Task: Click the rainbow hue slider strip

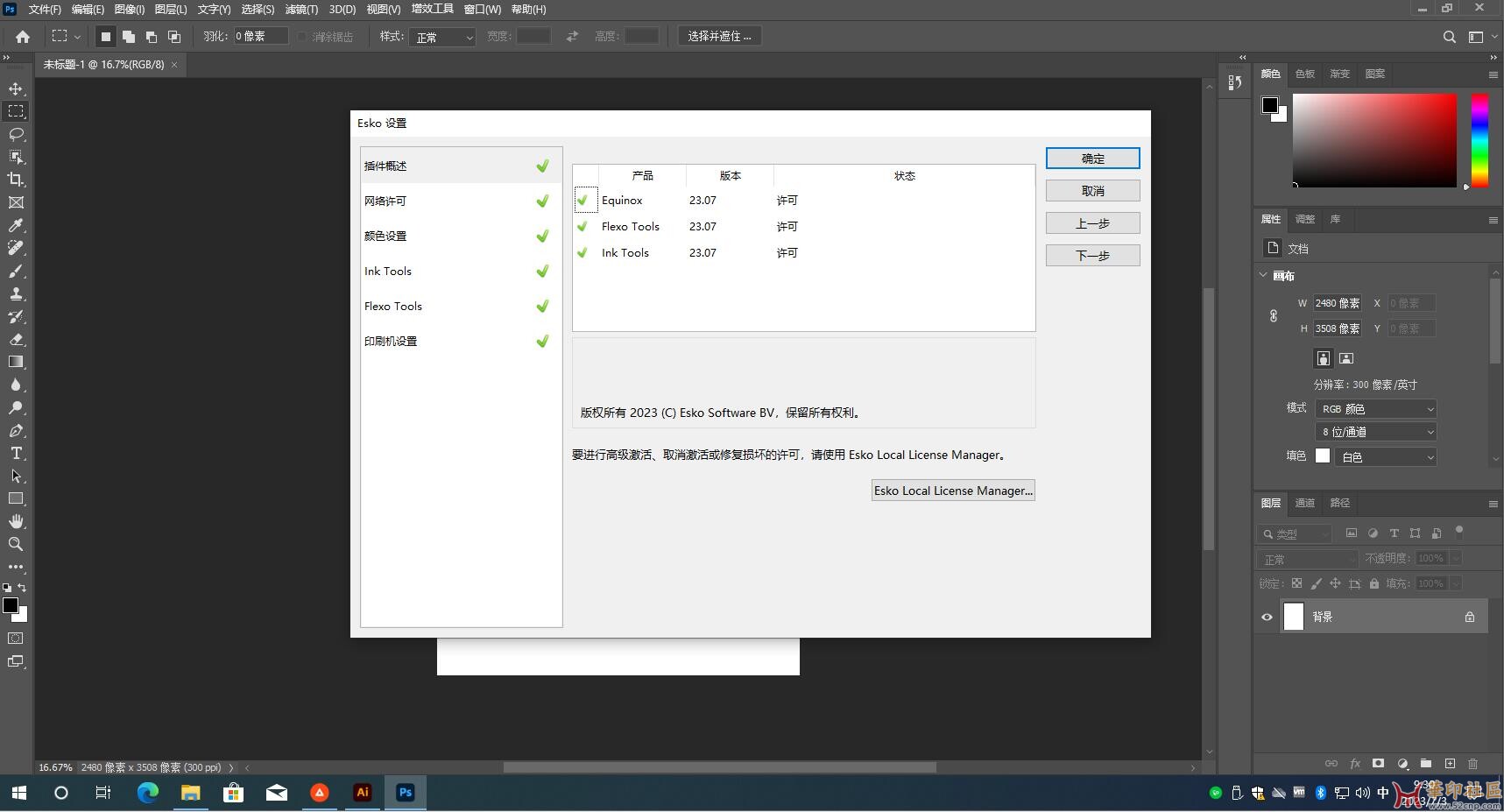Action: click(x=1479, y=140)
